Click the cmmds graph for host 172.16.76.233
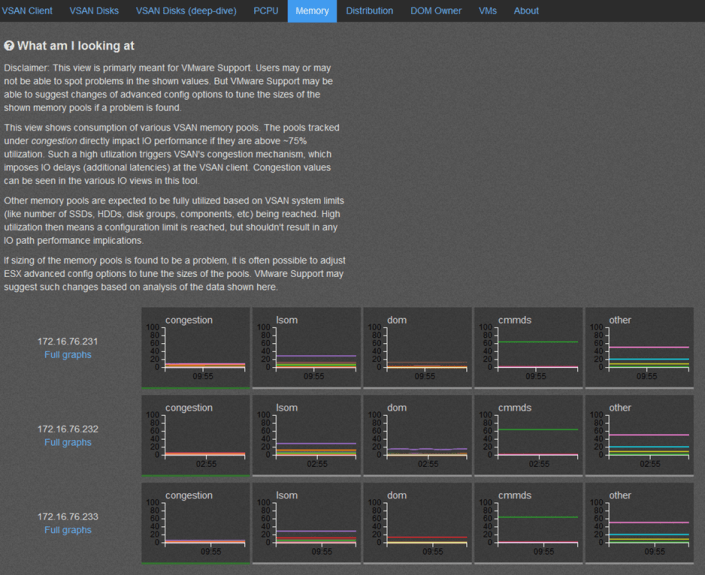Viewport: 705px width, 575px height. (x=528, y=523)
